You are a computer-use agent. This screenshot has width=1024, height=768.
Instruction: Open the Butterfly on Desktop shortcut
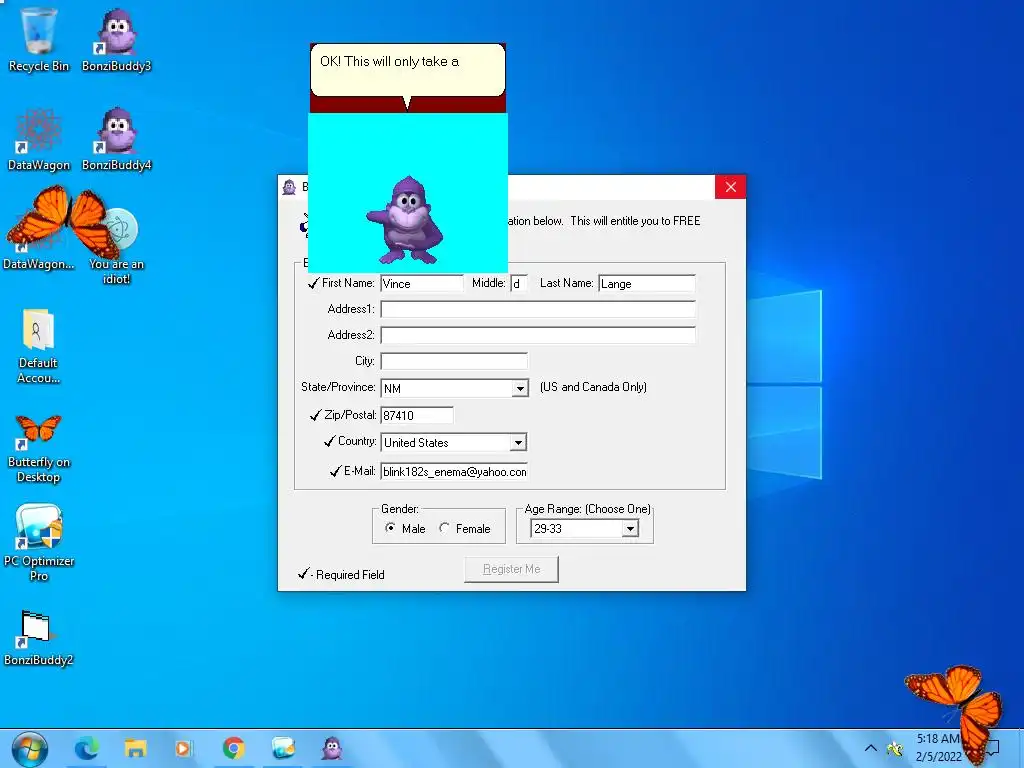pyautogui.click(x=39, y=449)
